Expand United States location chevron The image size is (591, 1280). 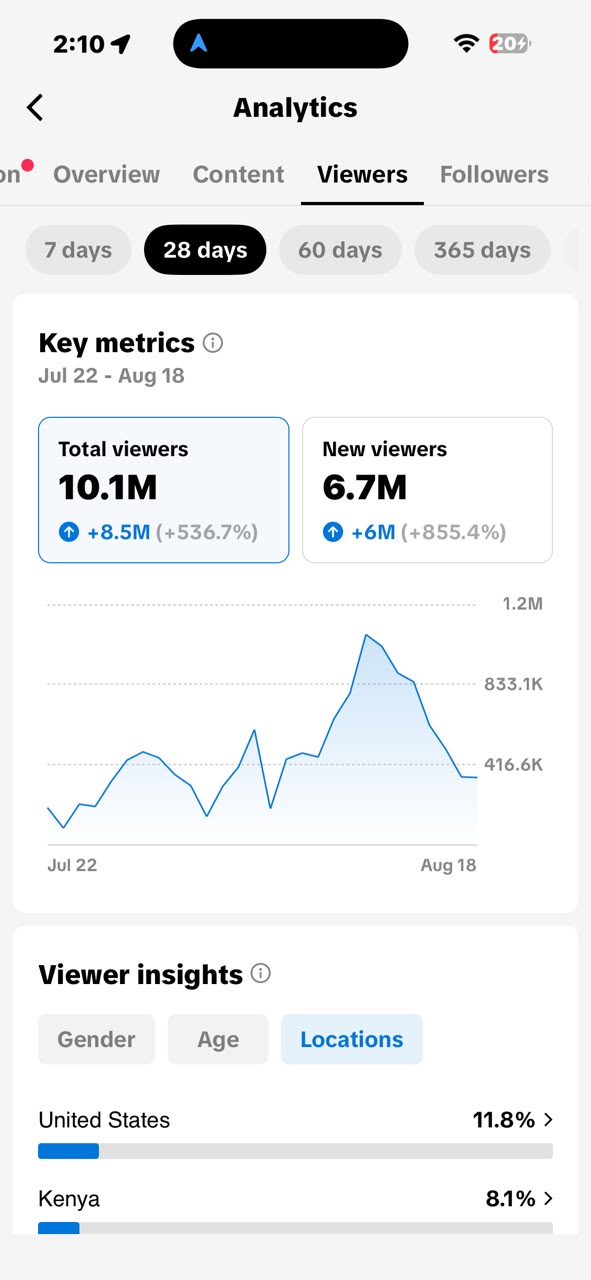548,1120
